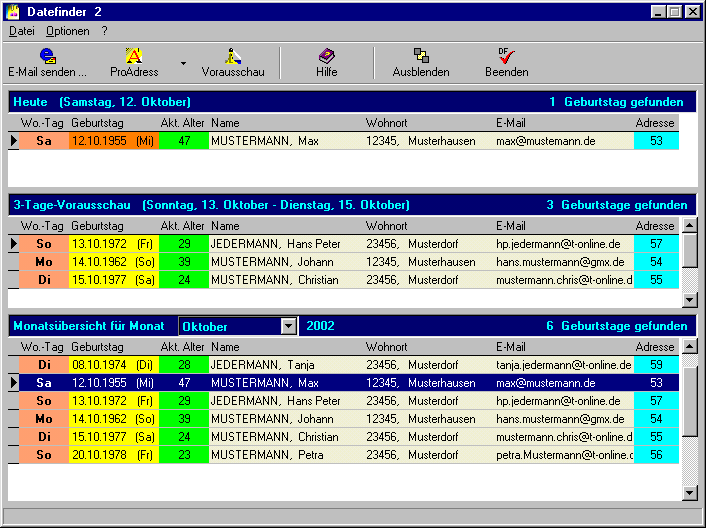Click the green age cell 29 in Vorausschau
The width and height of the screenshot is (706, 528).
click(x=184, y=244)
